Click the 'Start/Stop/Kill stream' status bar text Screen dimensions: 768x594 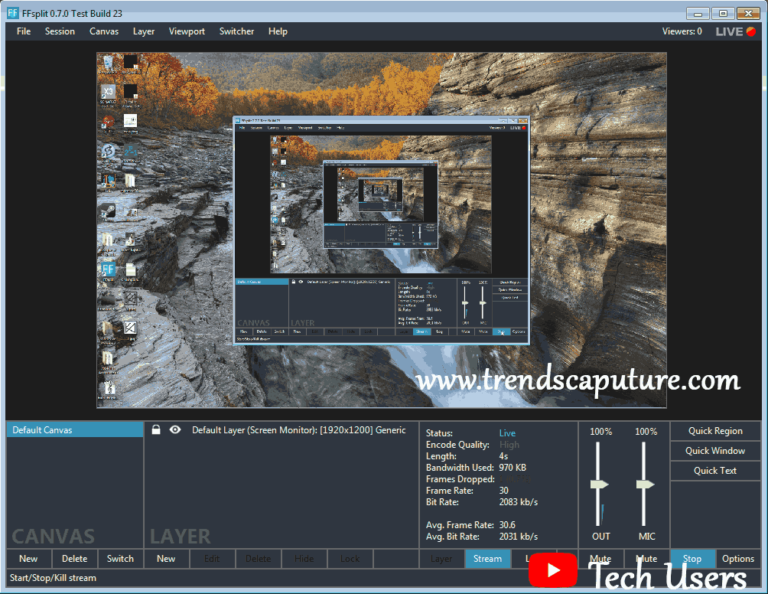tap(53, 578)
